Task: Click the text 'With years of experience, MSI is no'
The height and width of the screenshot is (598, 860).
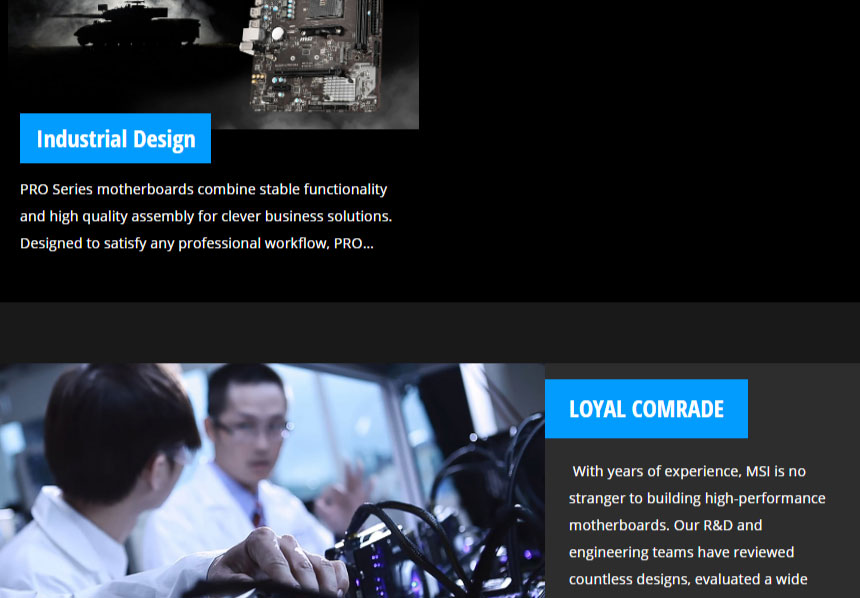Action: tap(689, 471)
